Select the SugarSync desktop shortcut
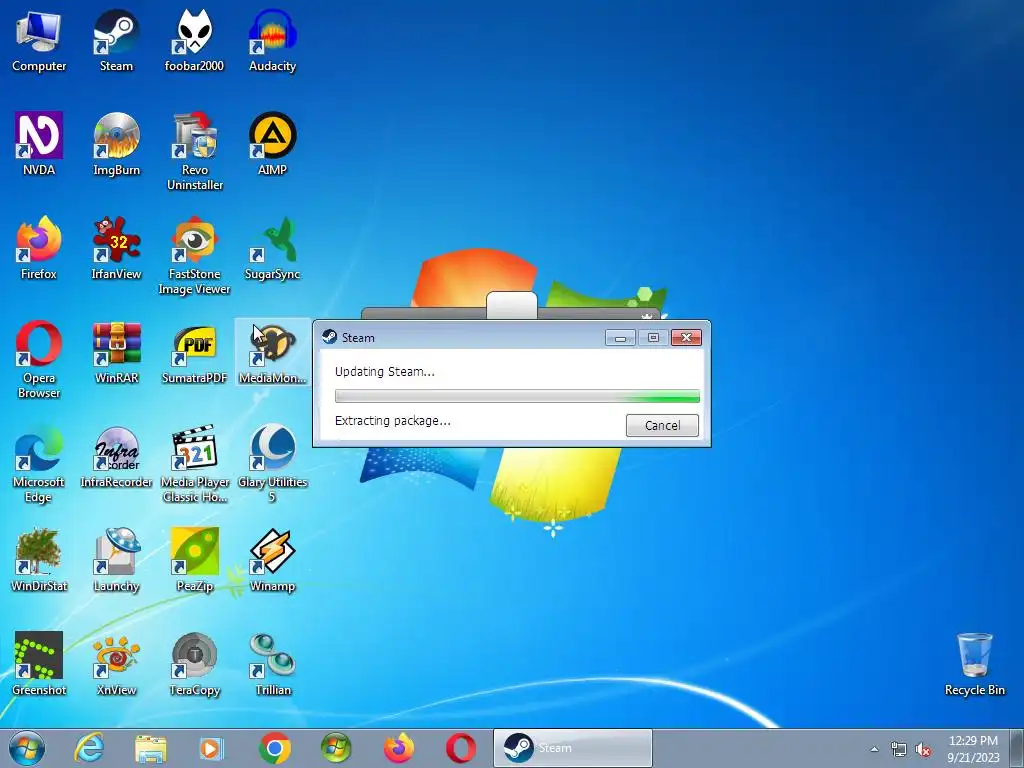 pos(272,248)
